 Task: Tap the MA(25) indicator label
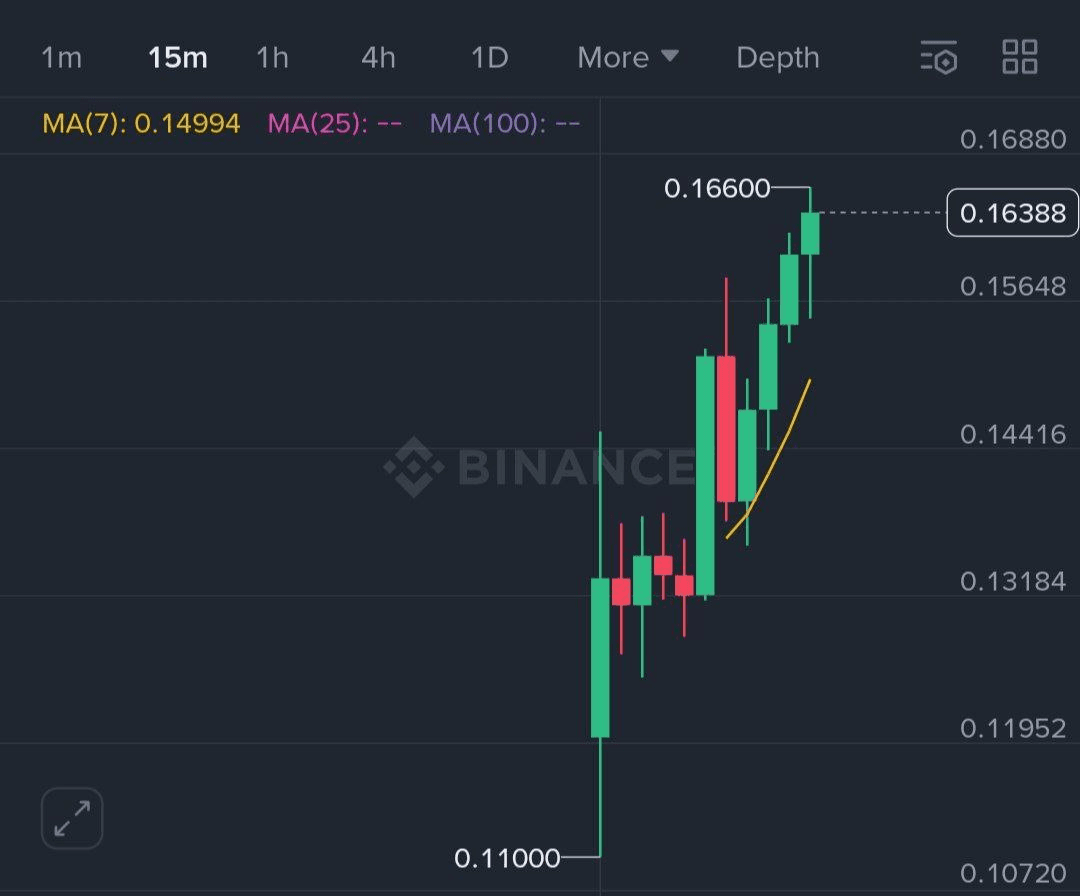click(335, 124)
